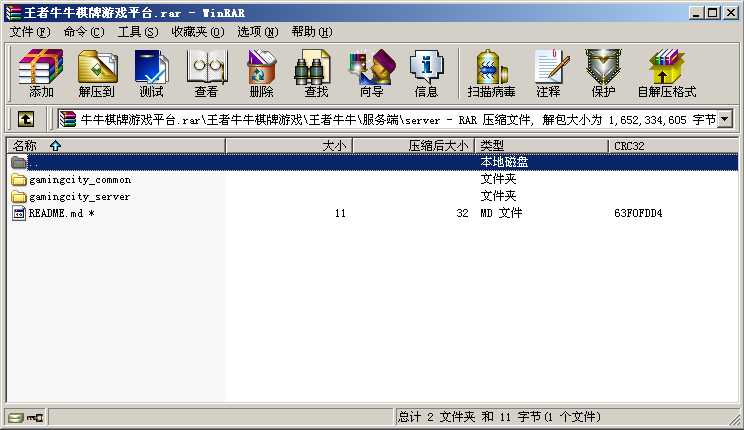Sort by the 名称 column header
The width and height of the screenshot is (744, 430).
[x=116, y=146]
